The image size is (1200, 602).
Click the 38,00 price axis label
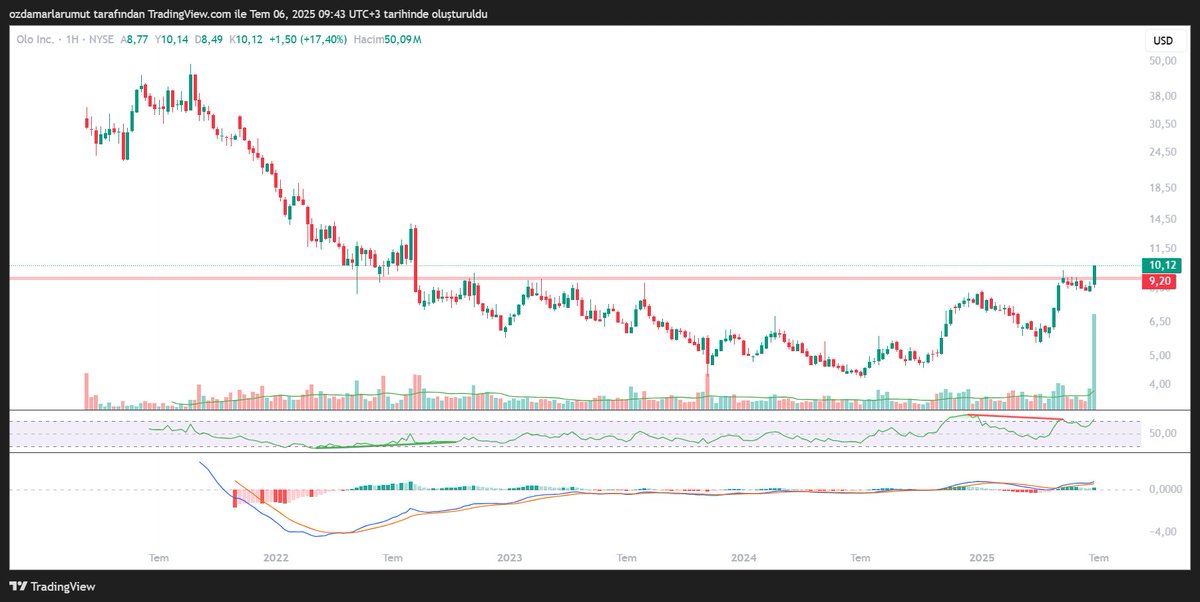[x=1162, y=96]
